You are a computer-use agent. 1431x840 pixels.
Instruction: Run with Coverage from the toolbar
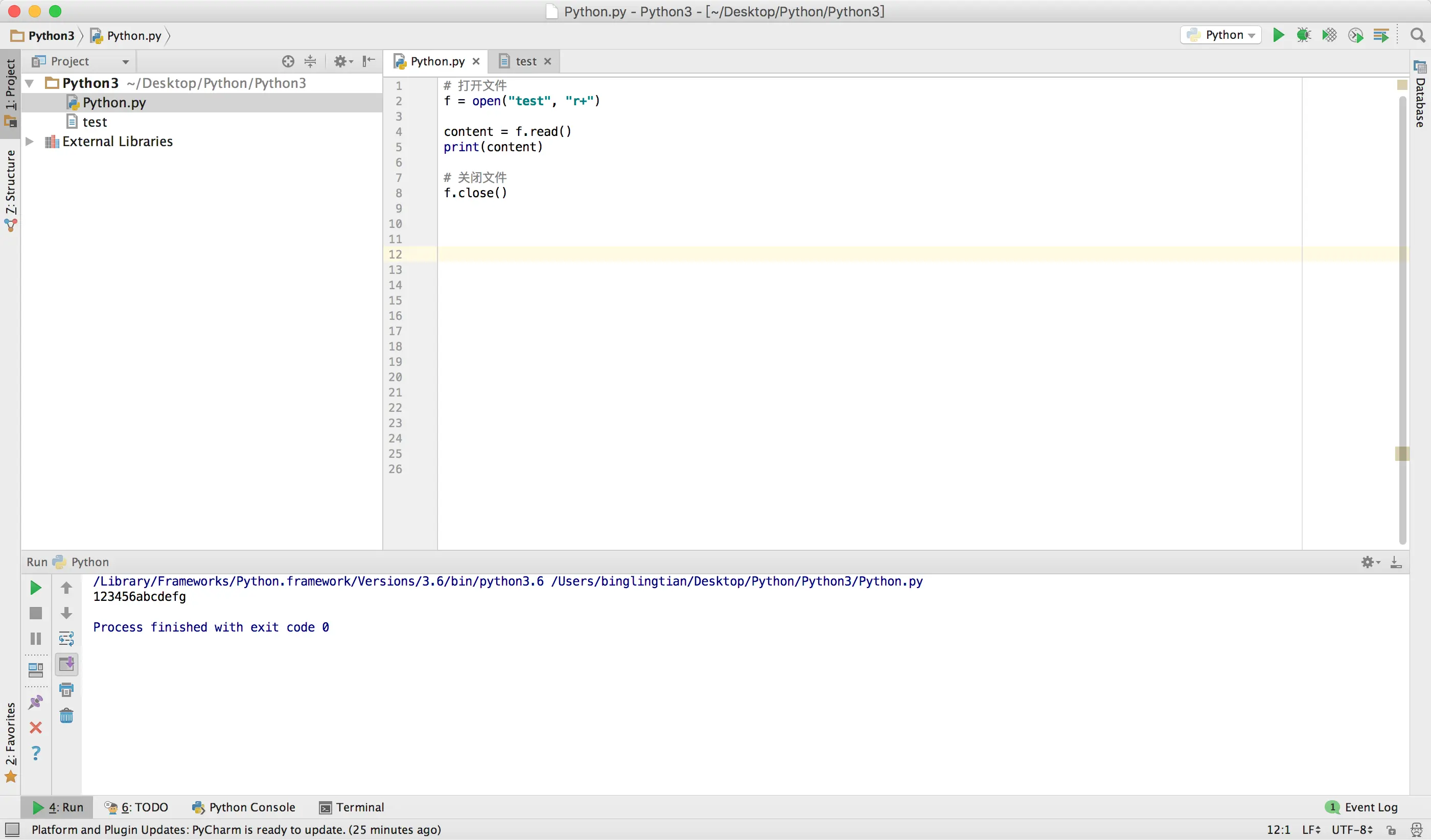1329,35
